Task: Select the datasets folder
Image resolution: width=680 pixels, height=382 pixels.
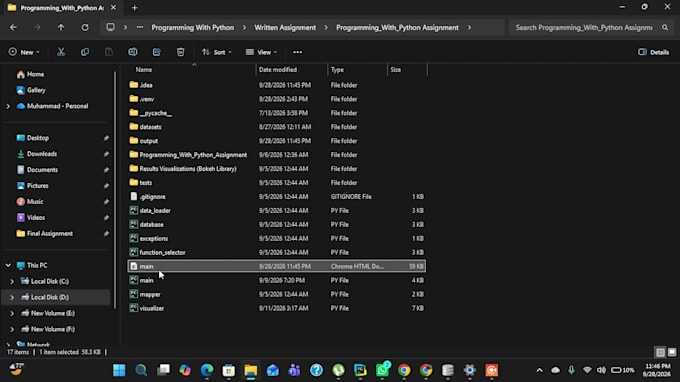Action: pos(276,127)
